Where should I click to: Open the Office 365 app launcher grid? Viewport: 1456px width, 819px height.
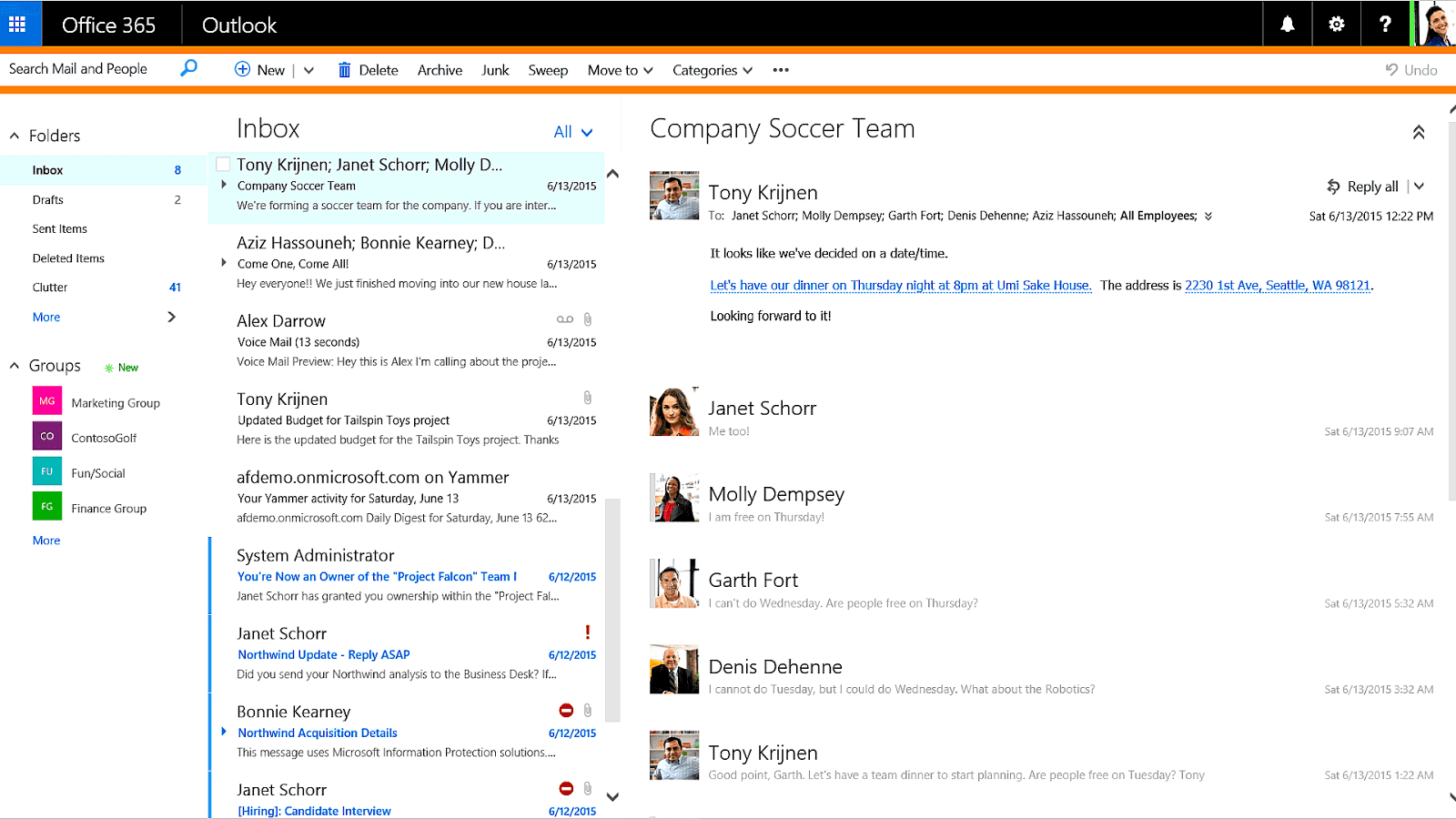(17, 25)
